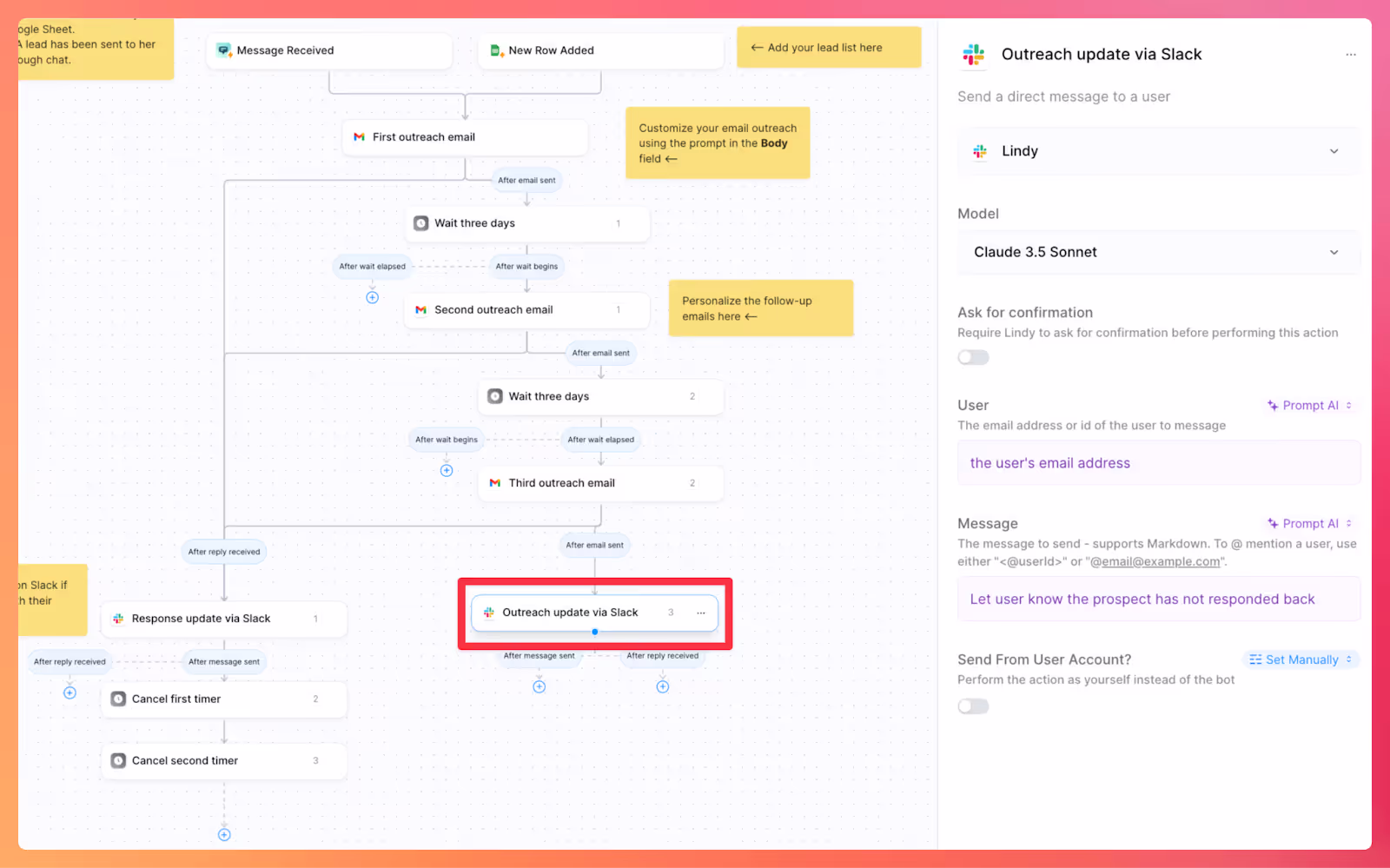The height and width of the screenshot is (868, 1390).
Task: Click the Add your lead list here note
Action: coord(829,47)
